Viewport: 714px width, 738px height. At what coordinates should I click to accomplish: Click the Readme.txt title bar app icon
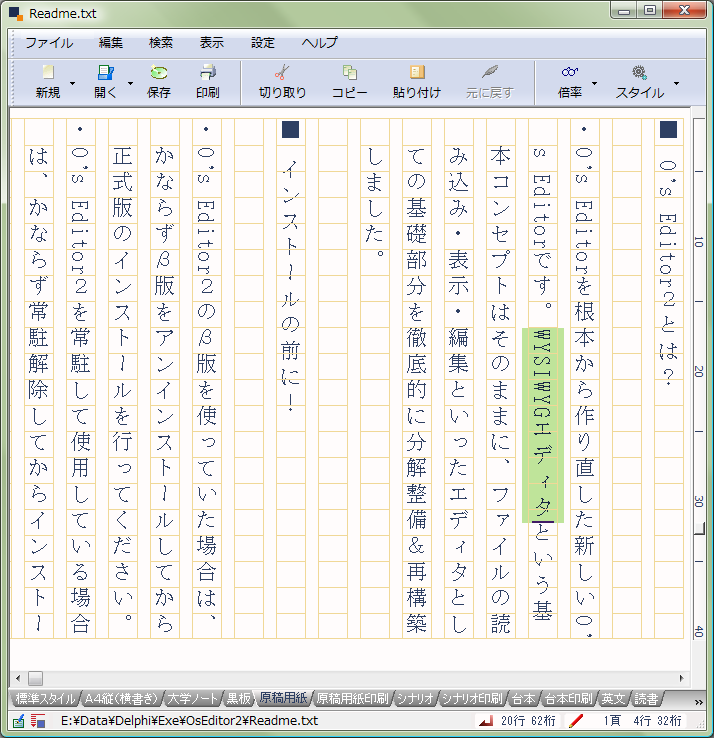coord(16,13)
